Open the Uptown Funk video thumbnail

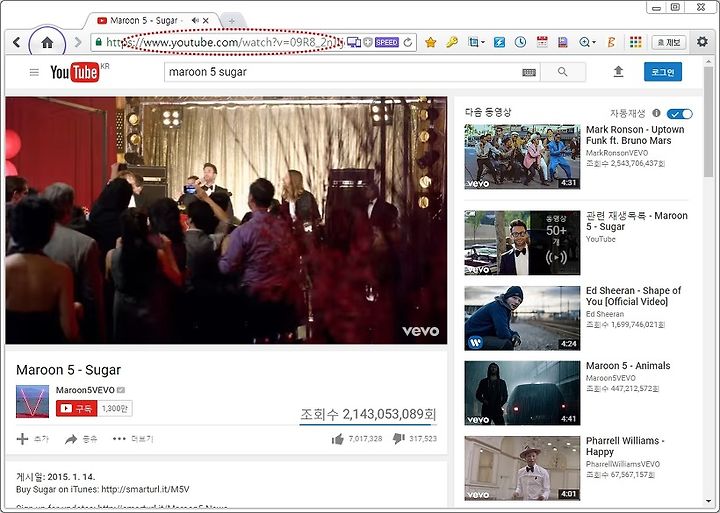pyautogui.click(x=522, y=156)
